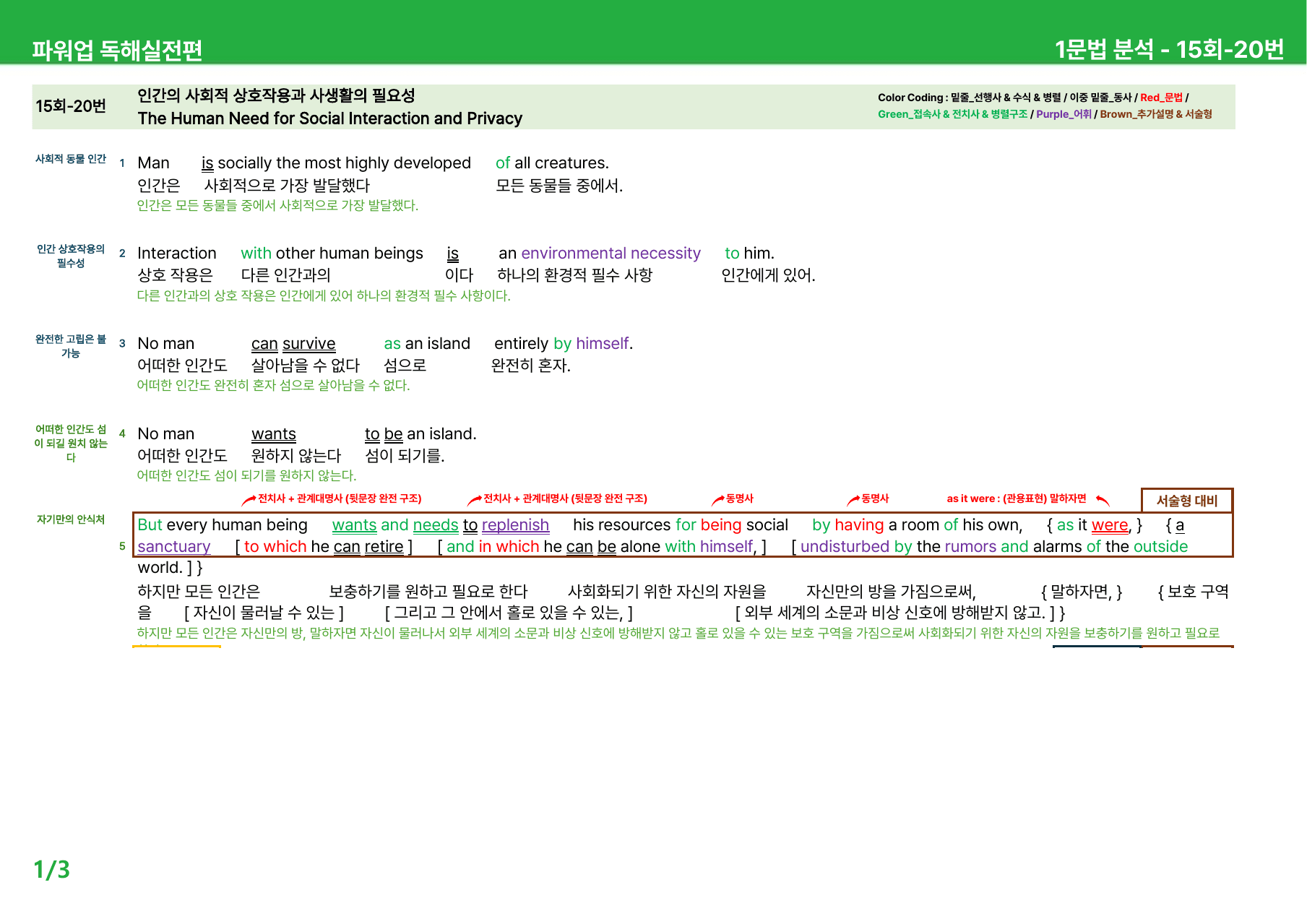Click the bracketed clause '[ to which he can retire ]'
The width and height of the screenshot is (1307, 924).
(x=324, y=547)
